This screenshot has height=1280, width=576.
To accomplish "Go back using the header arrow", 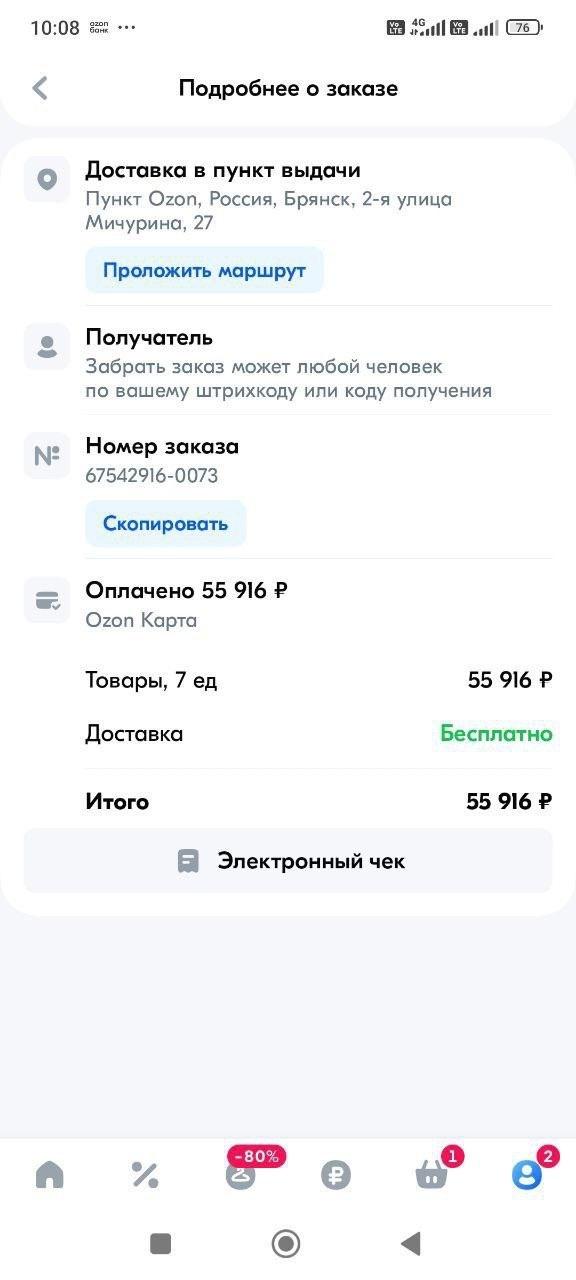I will (40, 88).
